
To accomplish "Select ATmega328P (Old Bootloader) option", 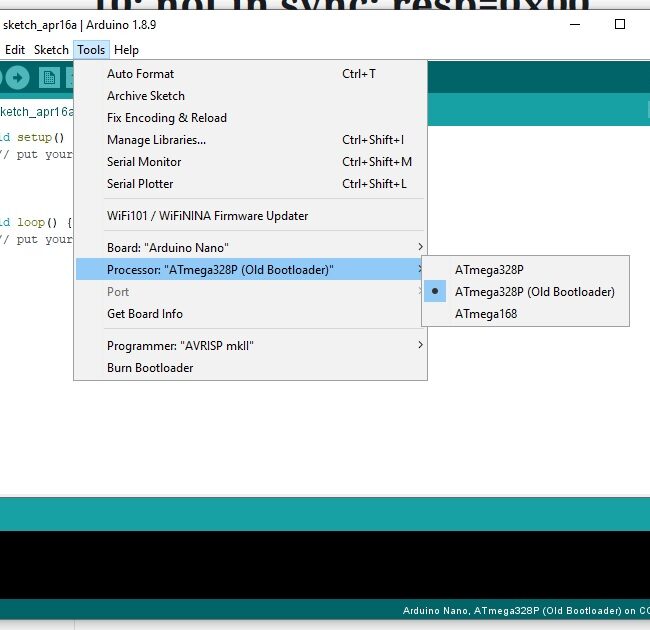I will [526, 291].
